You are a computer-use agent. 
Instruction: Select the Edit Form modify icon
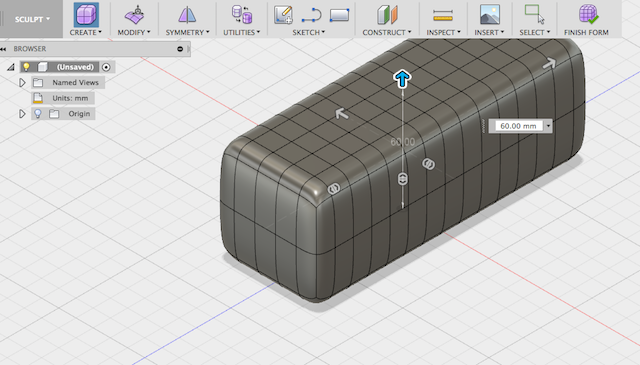134,16
